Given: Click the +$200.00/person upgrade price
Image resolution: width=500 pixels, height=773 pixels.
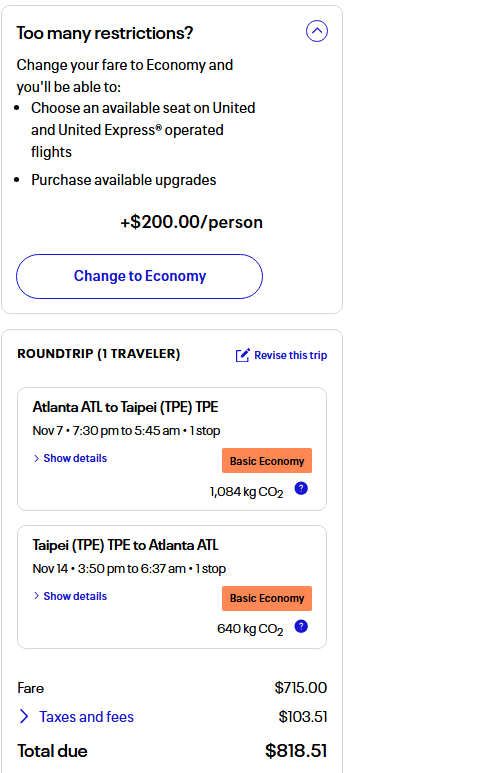Looking at the screenshot, I should [x=191, y=222].
